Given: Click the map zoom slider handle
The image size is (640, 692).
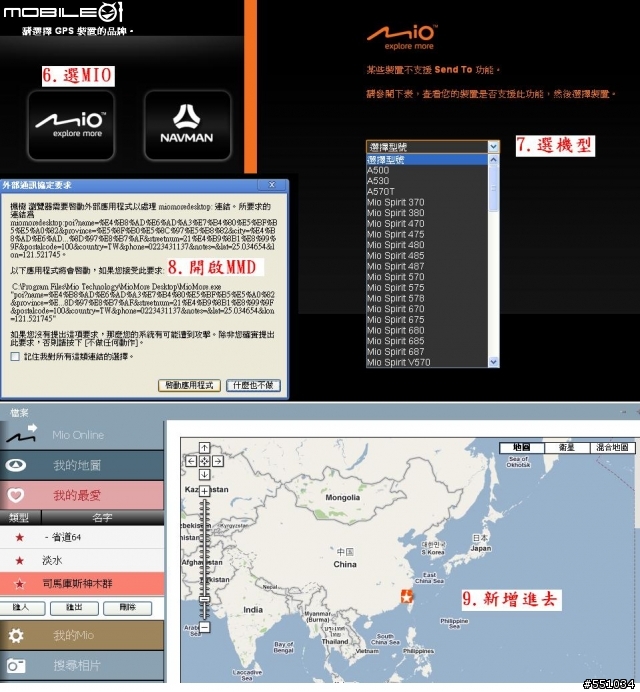Looking at the screenshot, I should pyautogui.click(x=204, y=599).
